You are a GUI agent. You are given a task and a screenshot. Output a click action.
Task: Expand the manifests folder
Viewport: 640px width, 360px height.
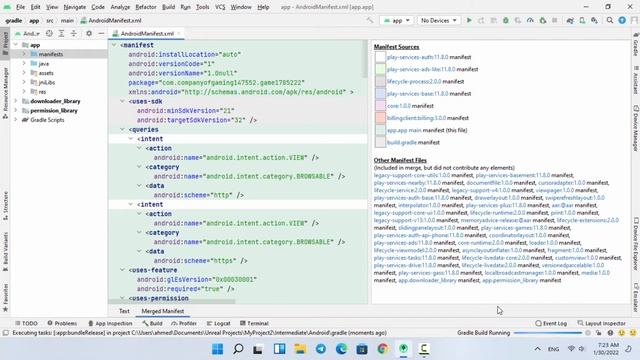click(x=24, y=54)
